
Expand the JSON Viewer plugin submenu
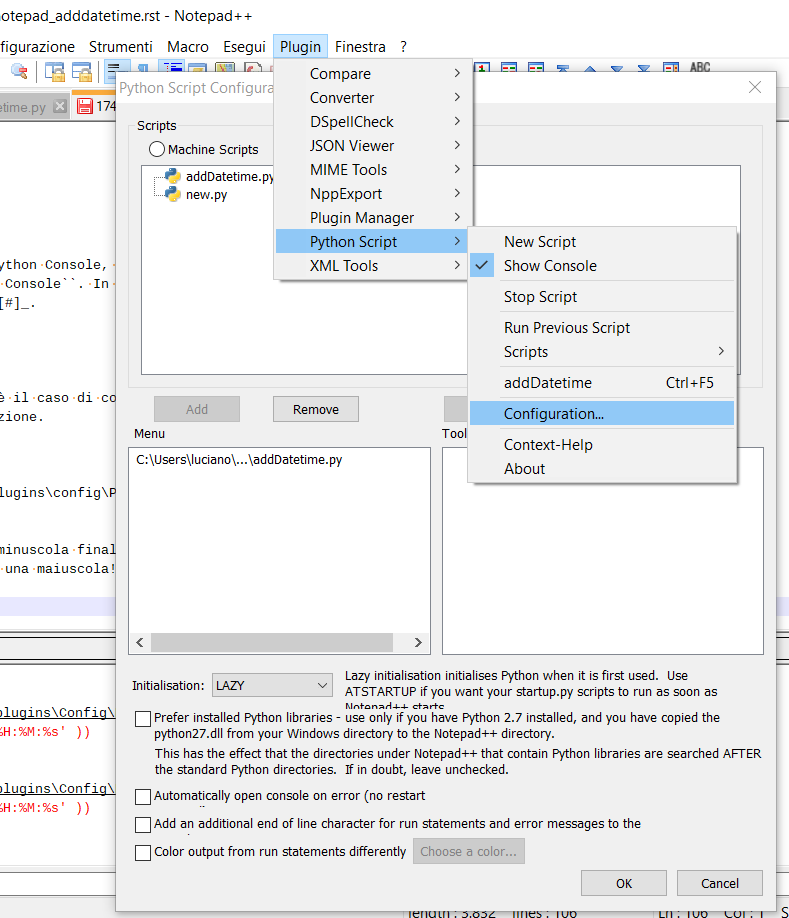[x=373, y=146]
